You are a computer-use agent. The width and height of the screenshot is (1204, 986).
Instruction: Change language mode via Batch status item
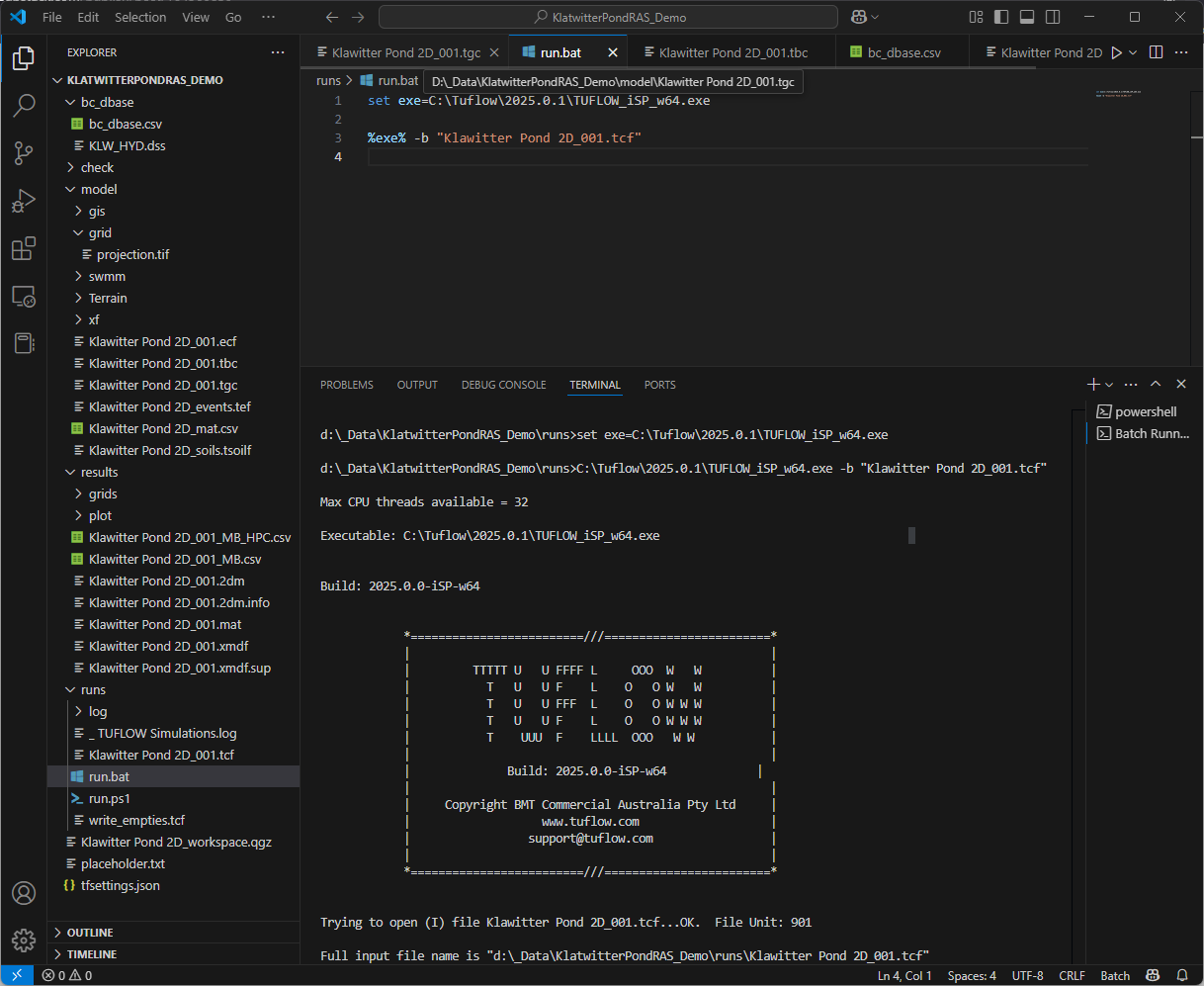(x=1115, y=975)
